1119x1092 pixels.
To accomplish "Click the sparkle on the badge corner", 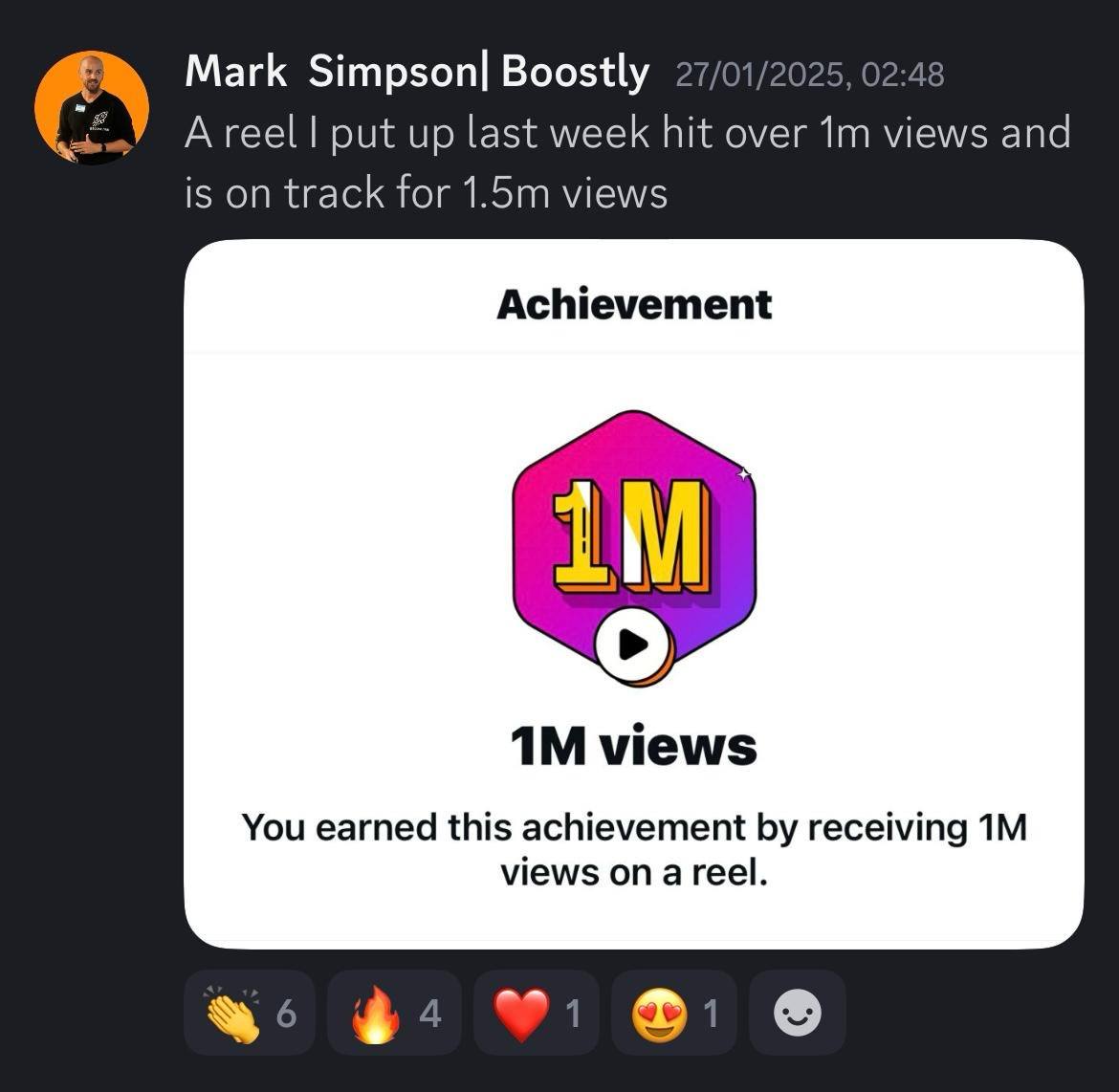I will click(x=743, y=474).
